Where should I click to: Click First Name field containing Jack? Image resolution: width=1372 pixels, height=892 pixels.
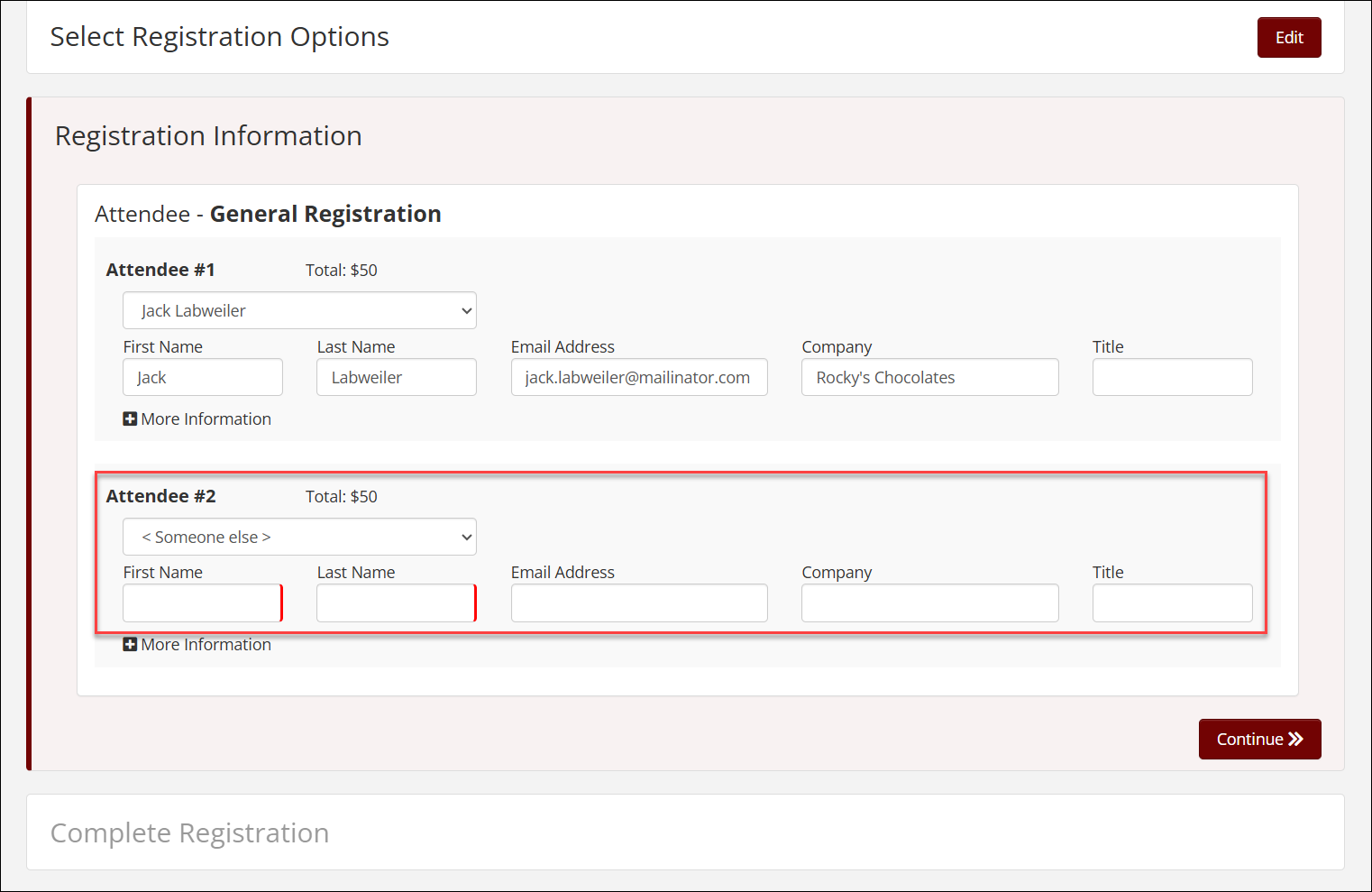tap(203, 377)
